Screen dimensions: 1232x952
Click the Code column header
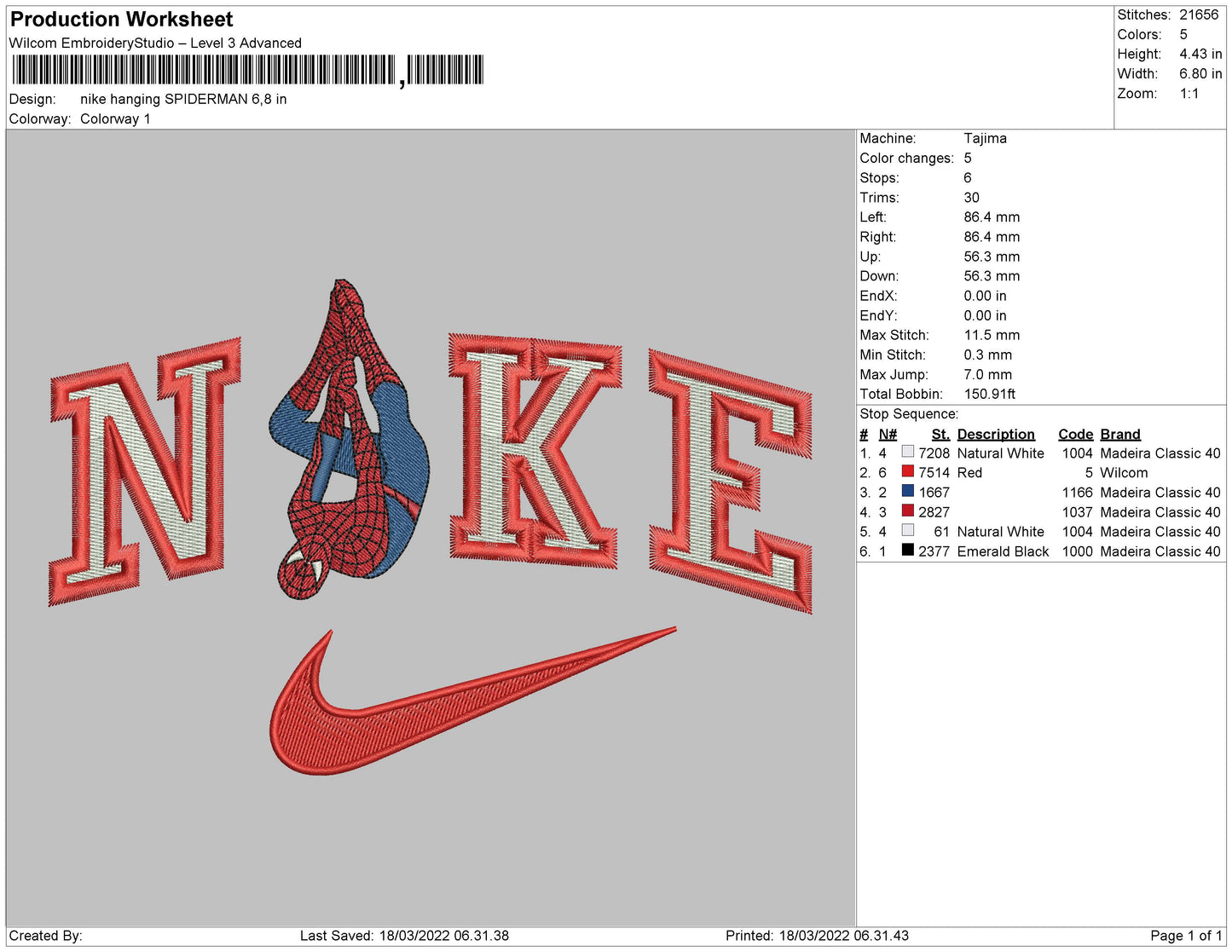1074,434
